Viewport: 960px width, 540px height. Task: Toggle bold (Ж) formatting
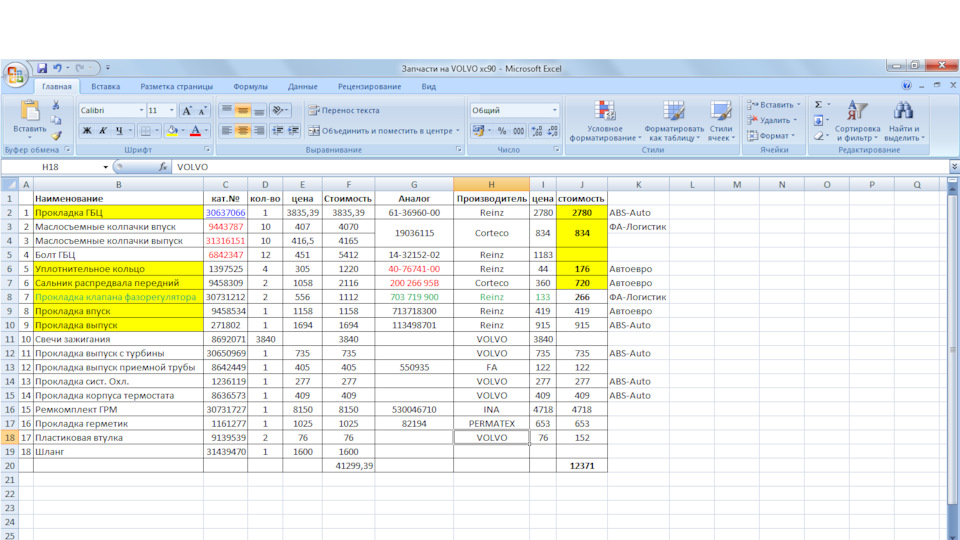tap(87, 131)
